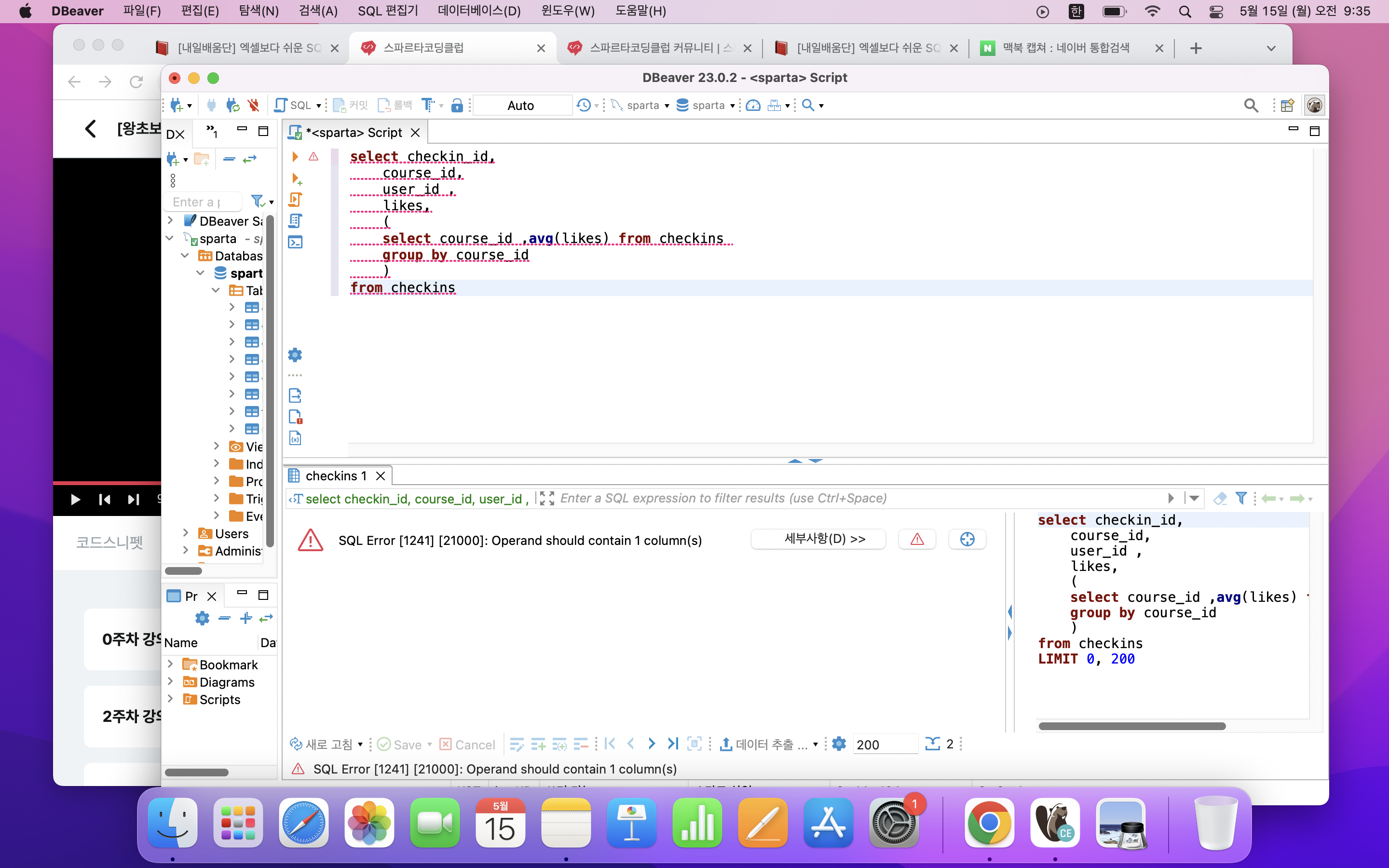
Task: Clear result filter with the eraser icon
Action: pyautogui.click(x=1220, y=498)
